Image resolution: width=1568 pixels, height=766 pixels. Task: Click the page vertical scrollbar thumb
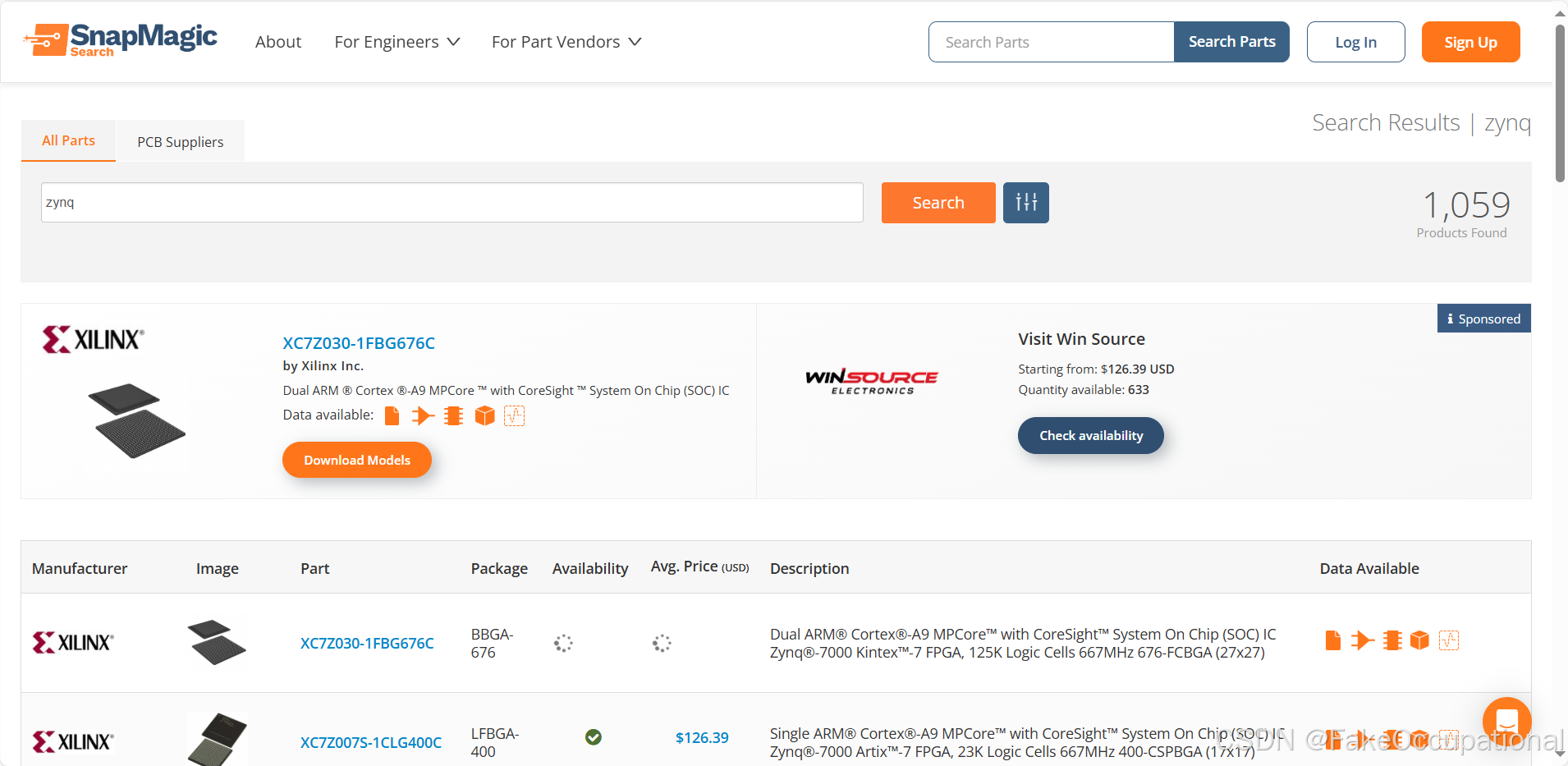[1560, 103]
